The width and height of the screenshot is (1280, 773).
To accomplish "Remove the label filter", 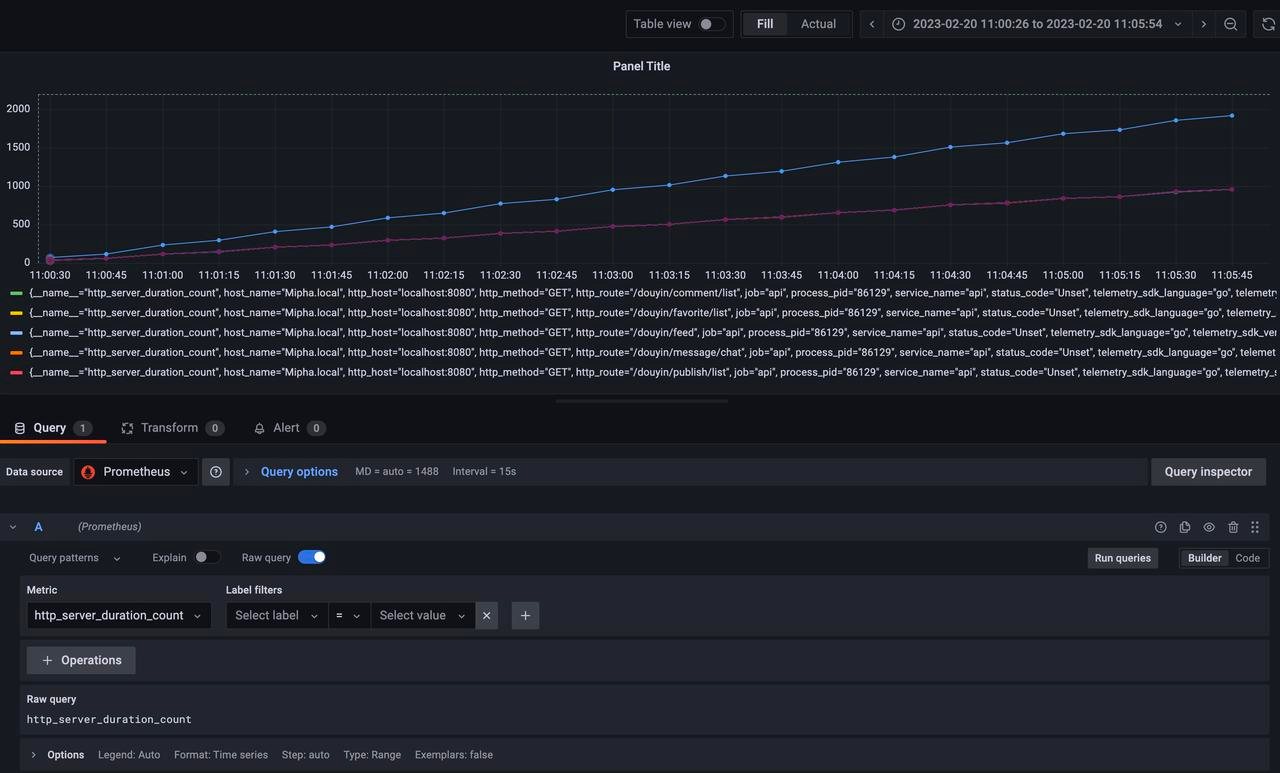I will [487, 615].
